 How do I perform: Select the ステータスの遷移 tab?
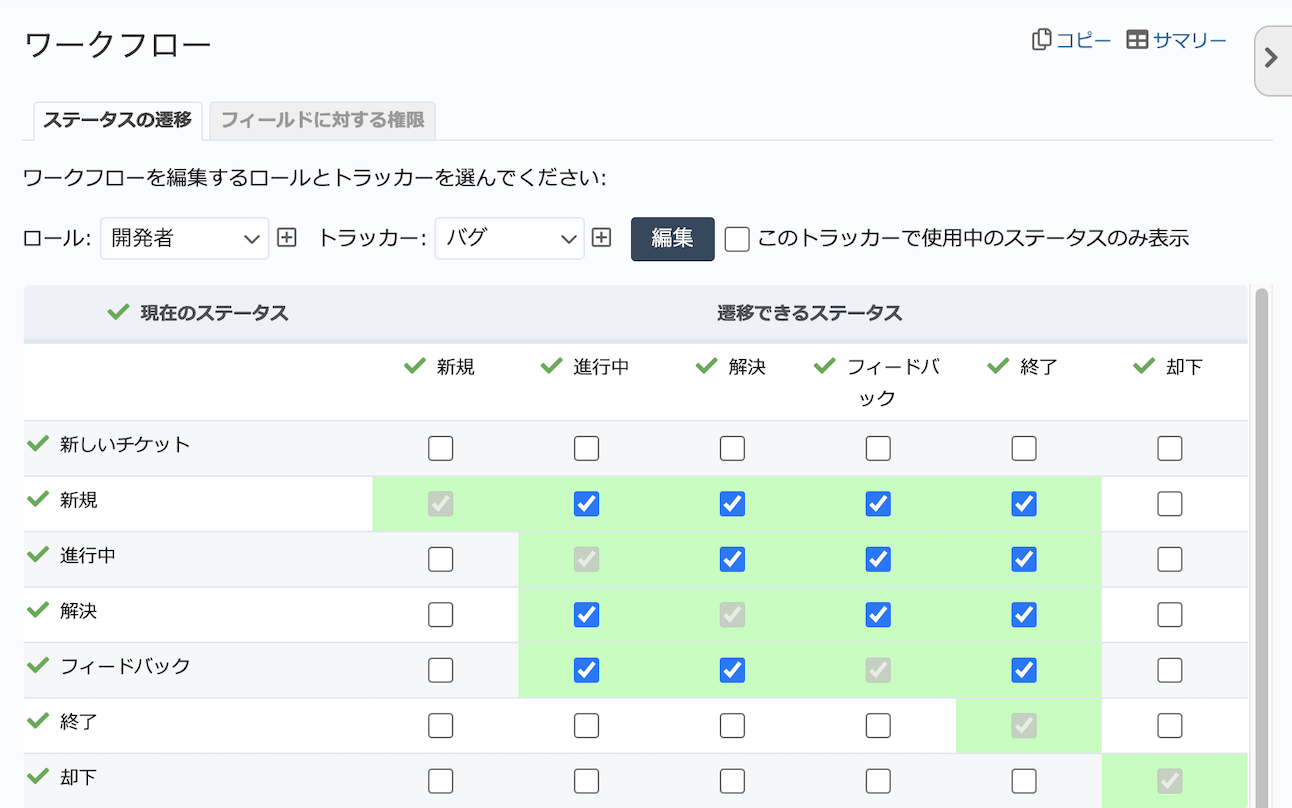tap(117, 120)
